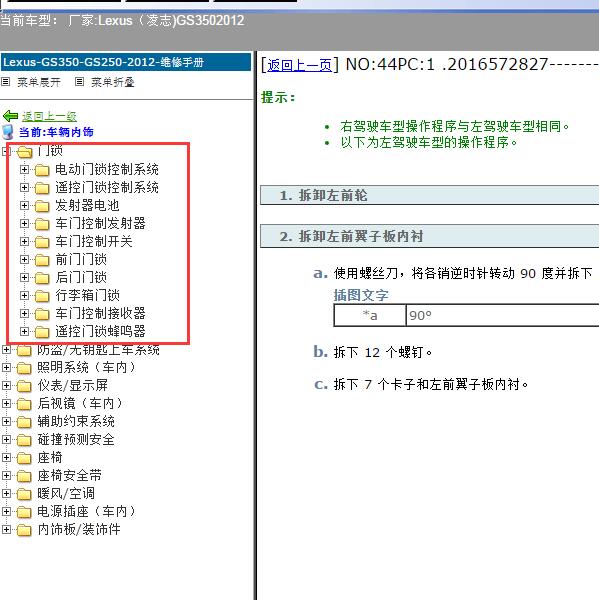Image resolution: width=599 pixels, height=600 pixels.
Task: Select the 座椅安全带 tree label
Action: [69, 475]
